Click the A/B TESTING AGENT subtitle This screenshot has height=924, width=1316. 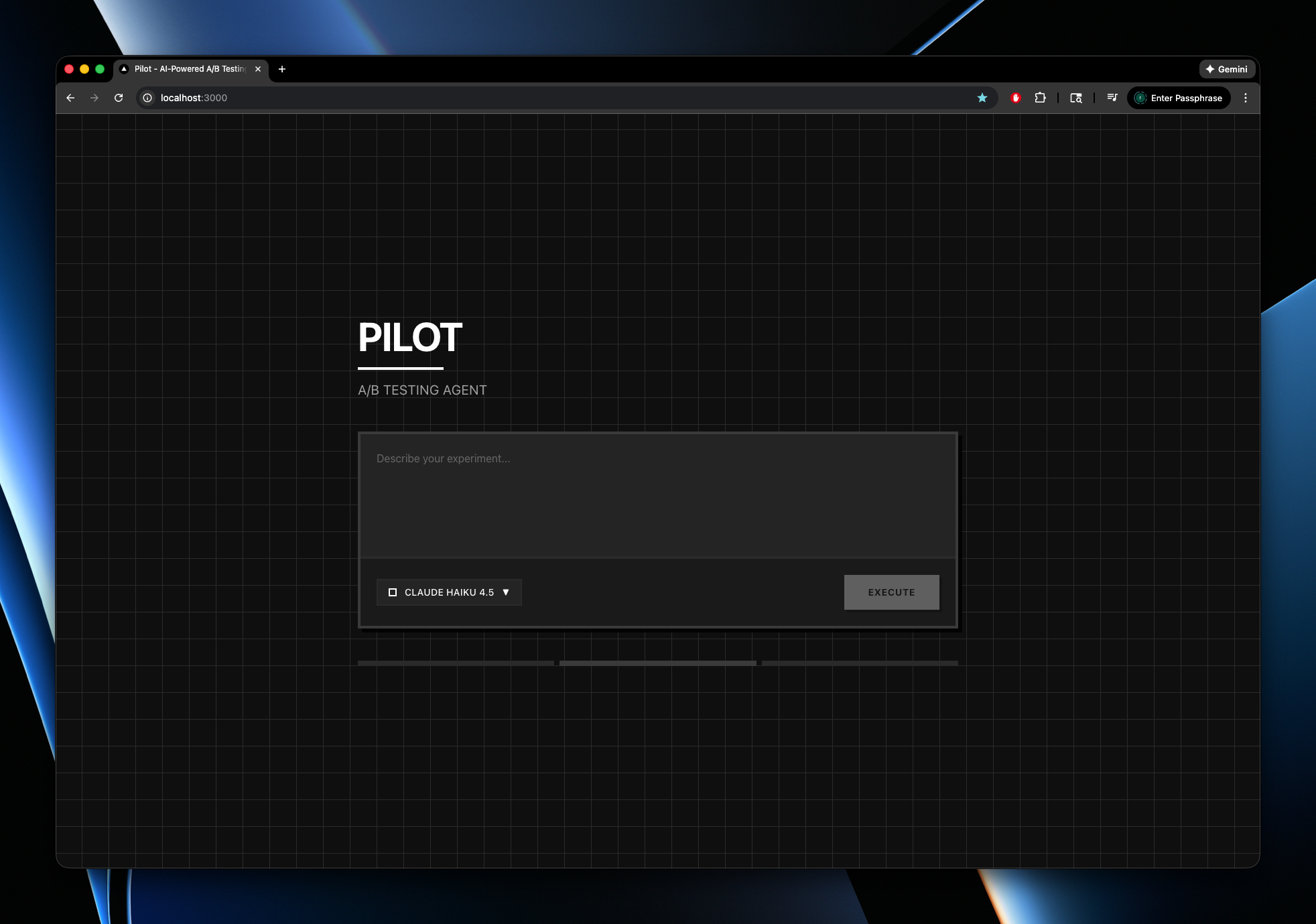pos(422,390)
